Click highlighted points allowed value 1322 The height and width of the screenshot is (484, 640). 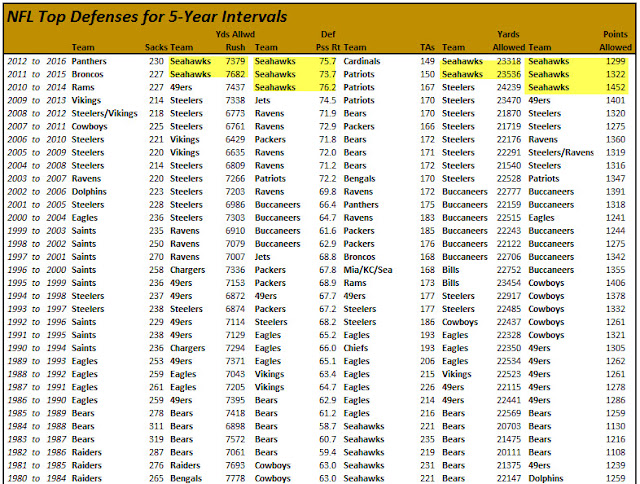click(616, 74)
